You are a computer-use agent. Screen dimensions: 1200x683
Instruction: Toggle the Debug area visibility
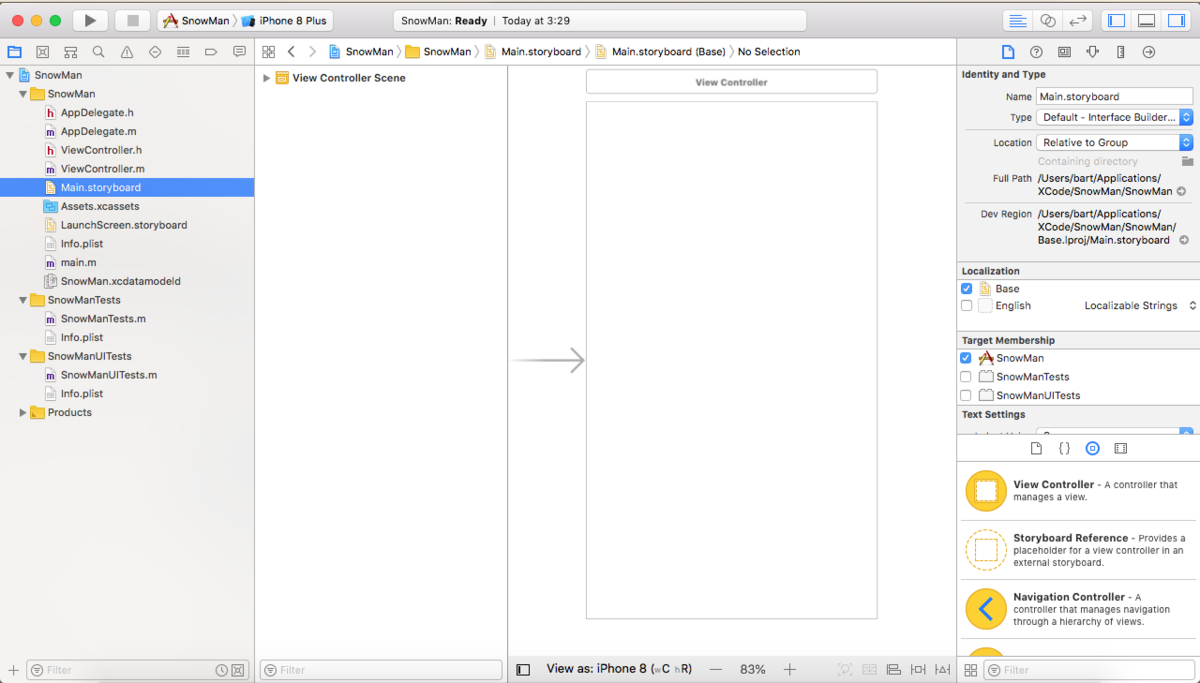(x=1147, y=20)
